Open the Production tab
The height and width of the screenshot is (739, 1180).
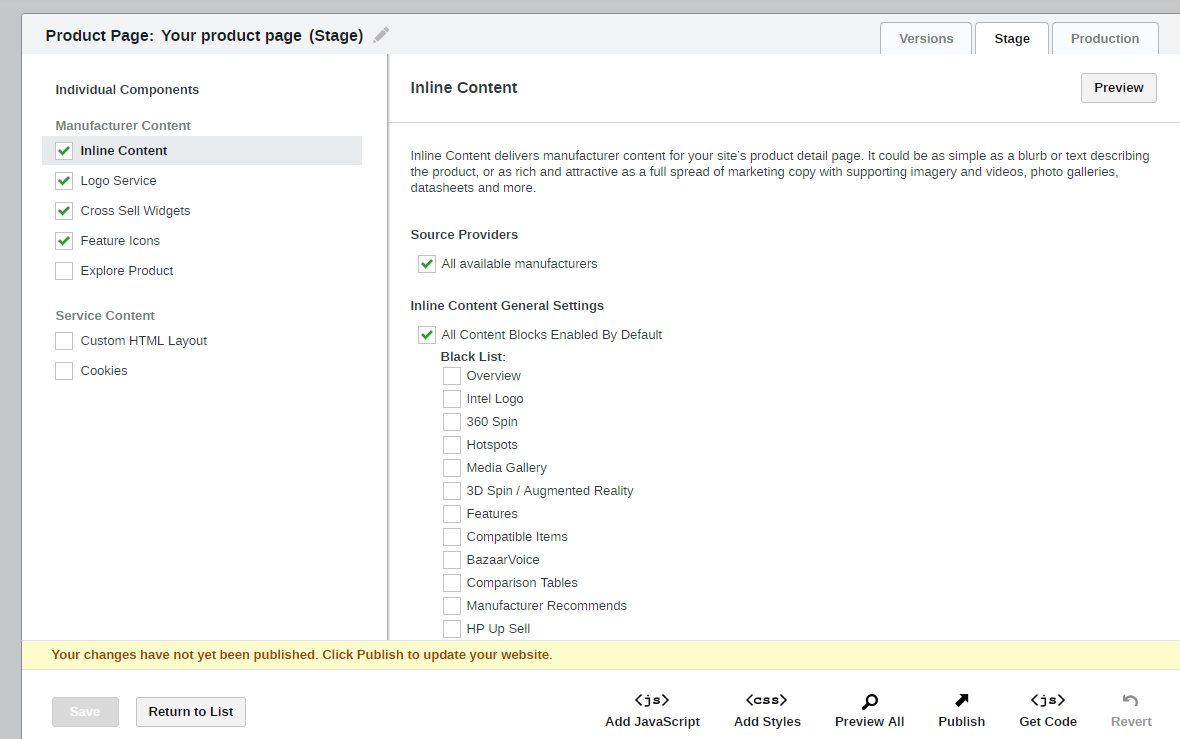pos(1105,38)
